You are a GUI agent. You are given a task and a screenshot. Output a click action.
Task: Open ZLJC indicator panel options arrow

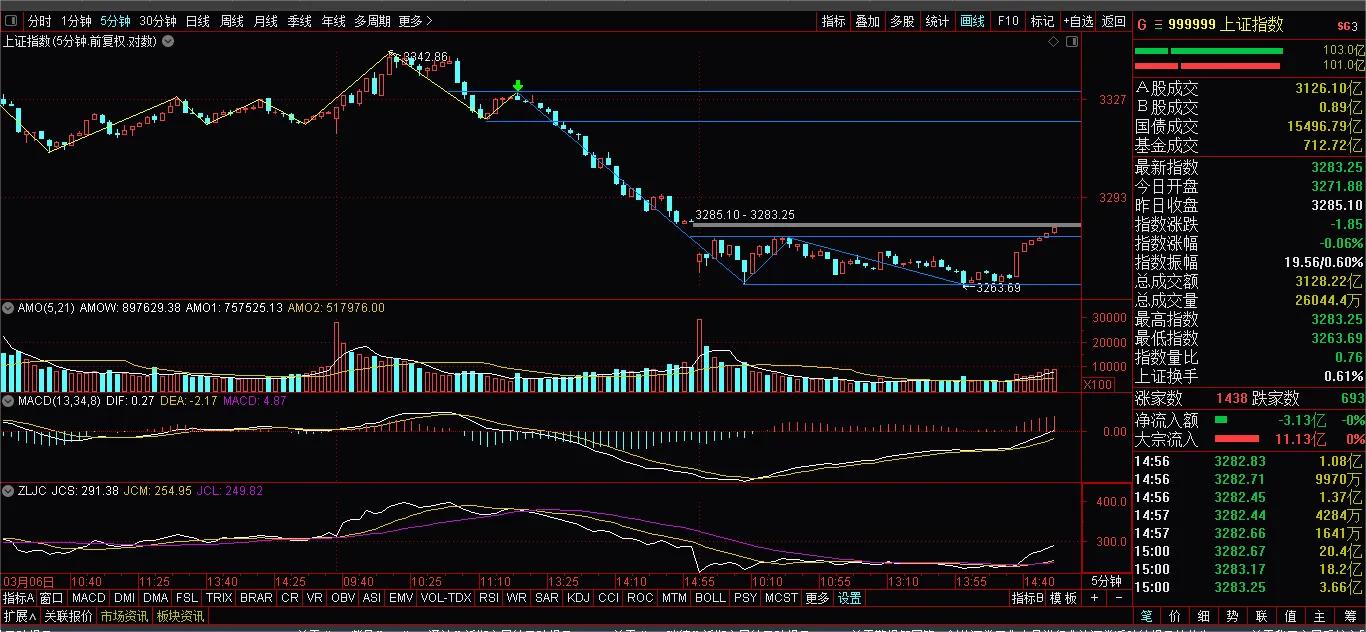click(x=10, y=491)
